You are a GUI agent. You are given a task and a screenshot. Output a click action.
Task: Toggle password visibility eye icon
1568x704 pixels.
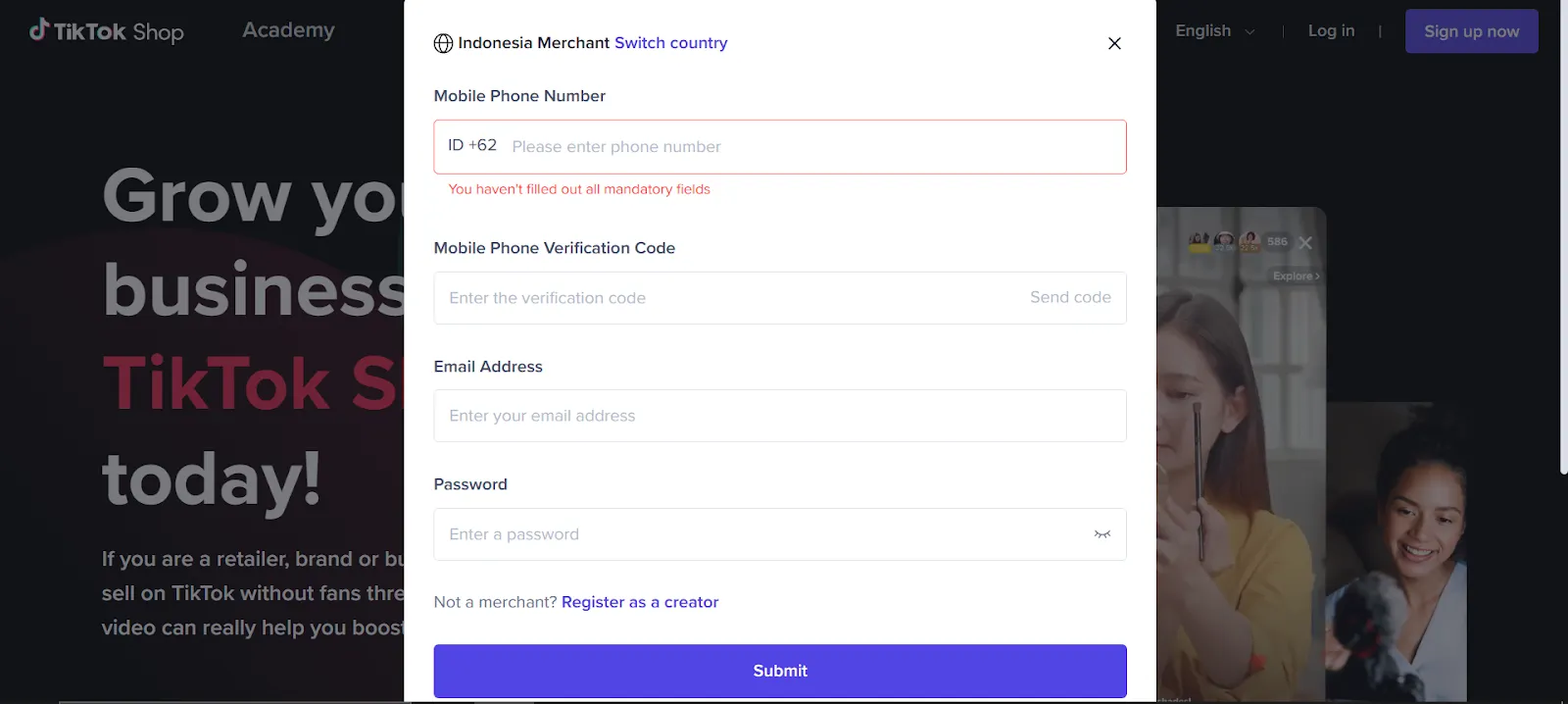click(1102, 534)
